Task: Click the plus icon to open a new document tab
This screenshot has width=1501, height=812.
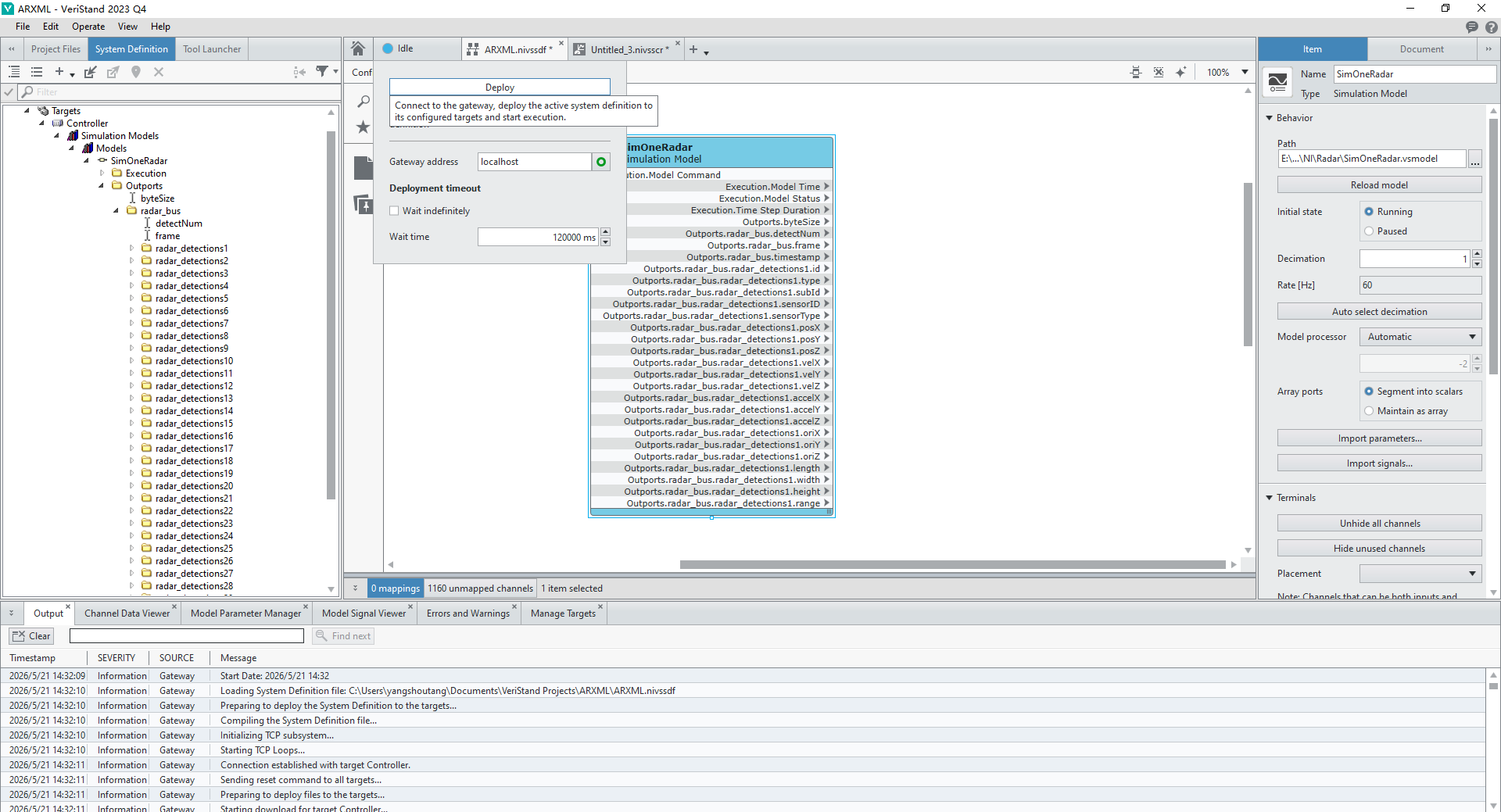Action: (693, 49)
